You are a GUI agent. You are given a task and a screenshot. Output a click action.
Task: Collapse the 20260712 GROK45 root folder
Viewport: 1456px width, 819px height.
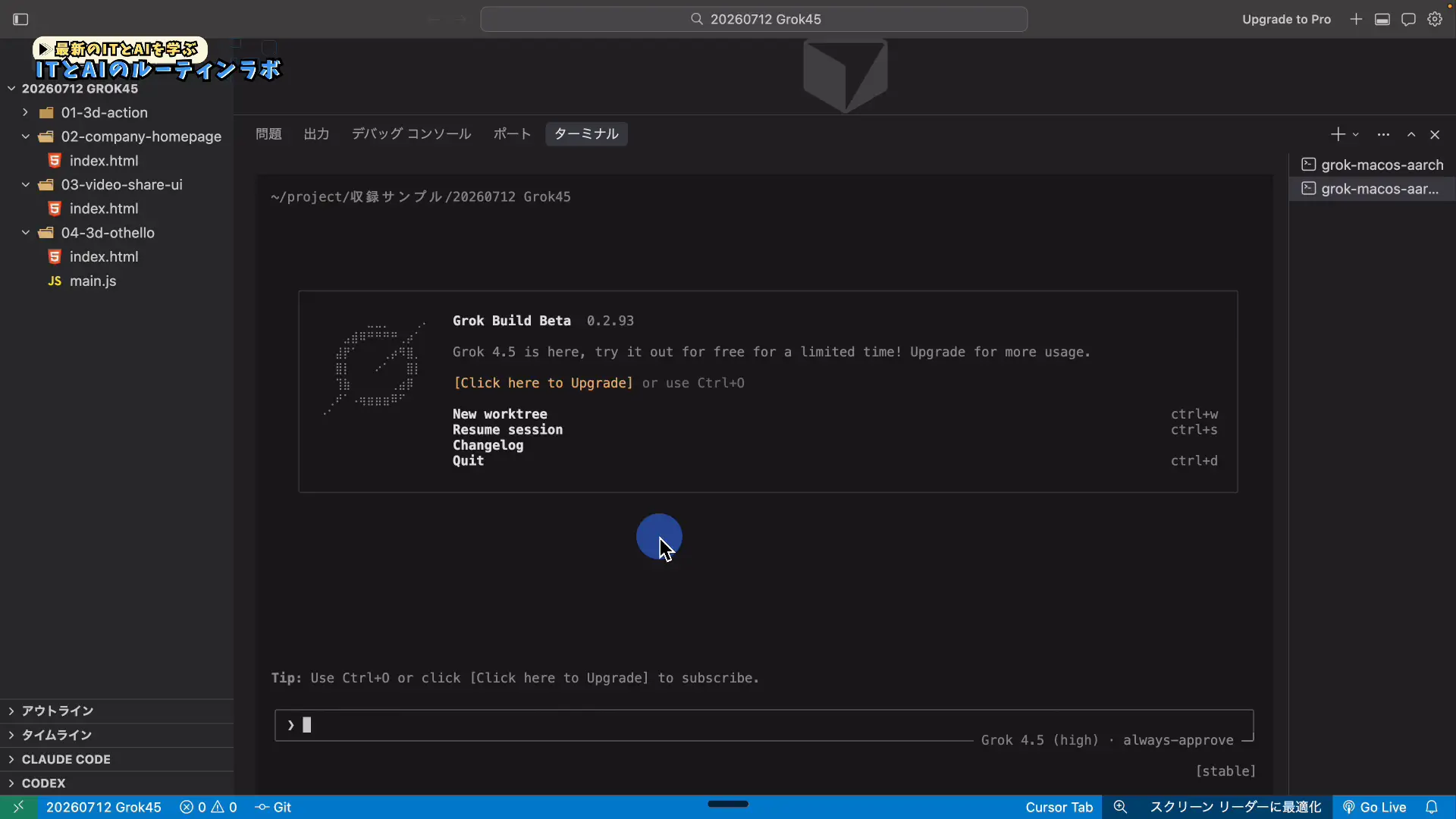[x=117, y=89]
